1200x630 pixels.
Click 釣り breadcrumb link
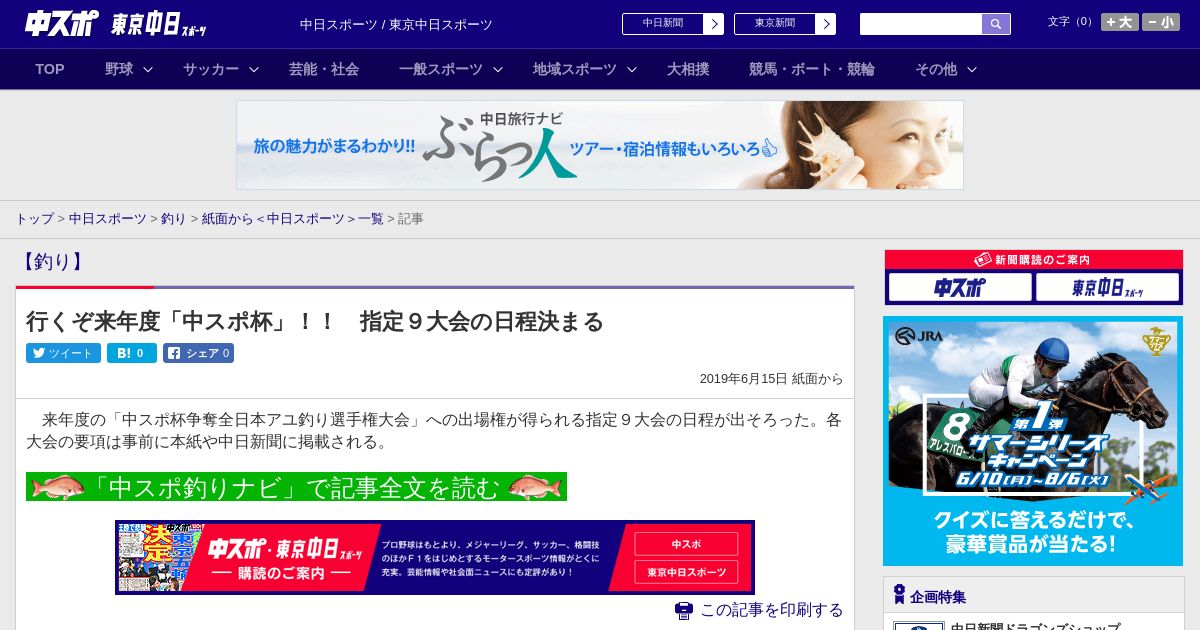coord(174,219)
